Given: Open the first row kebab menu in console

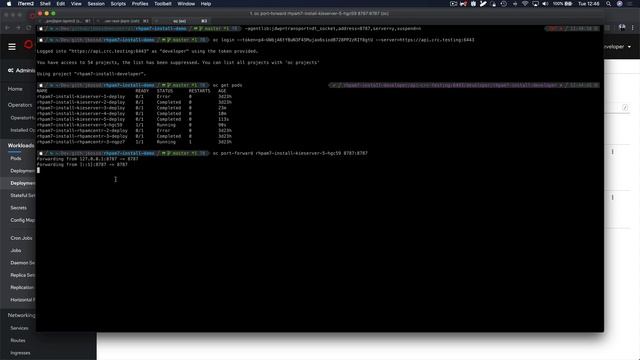Looking at the screenshot, I should point(613,152).
